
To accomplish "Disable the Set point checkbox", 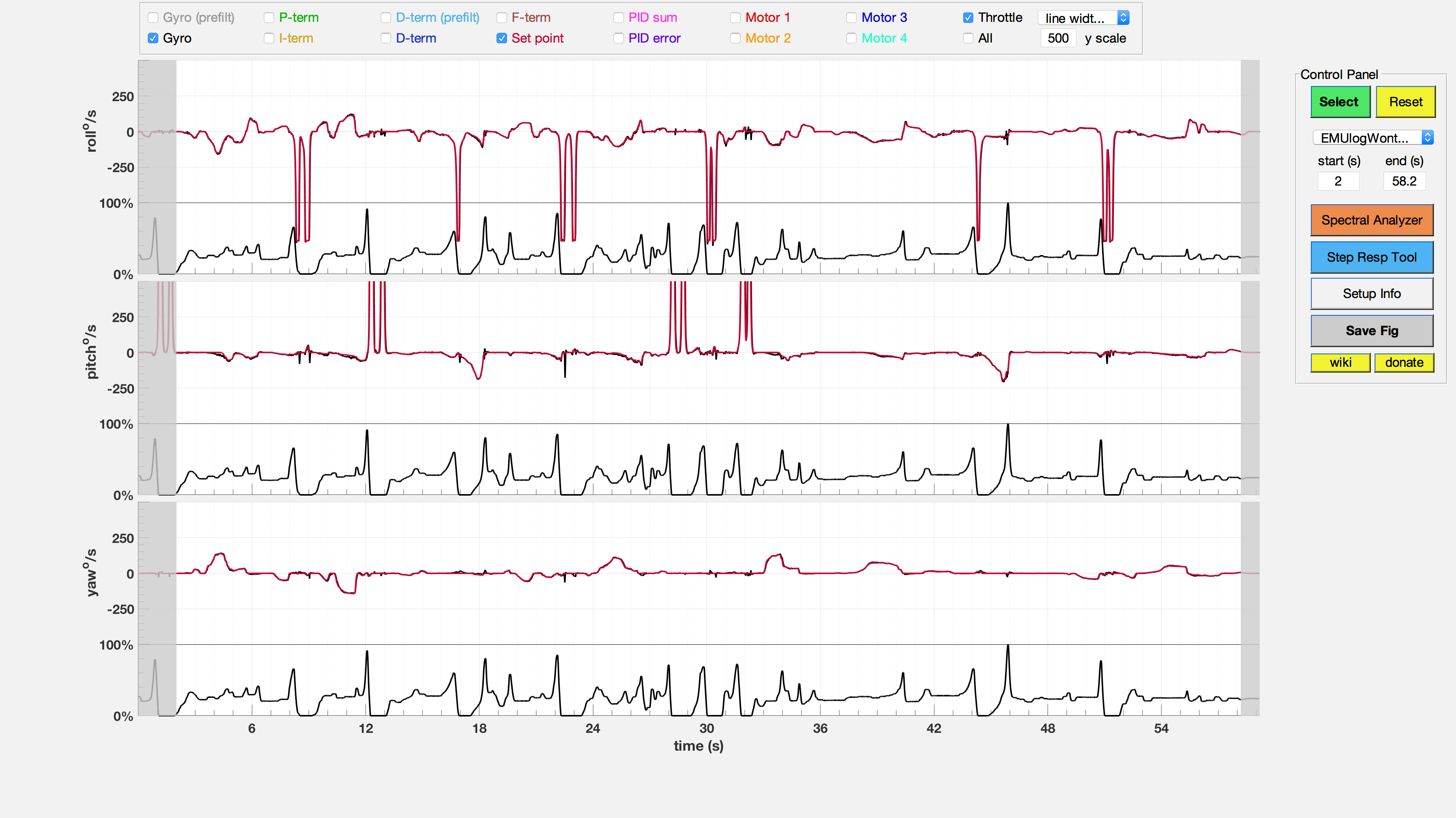I will (501, 39).
